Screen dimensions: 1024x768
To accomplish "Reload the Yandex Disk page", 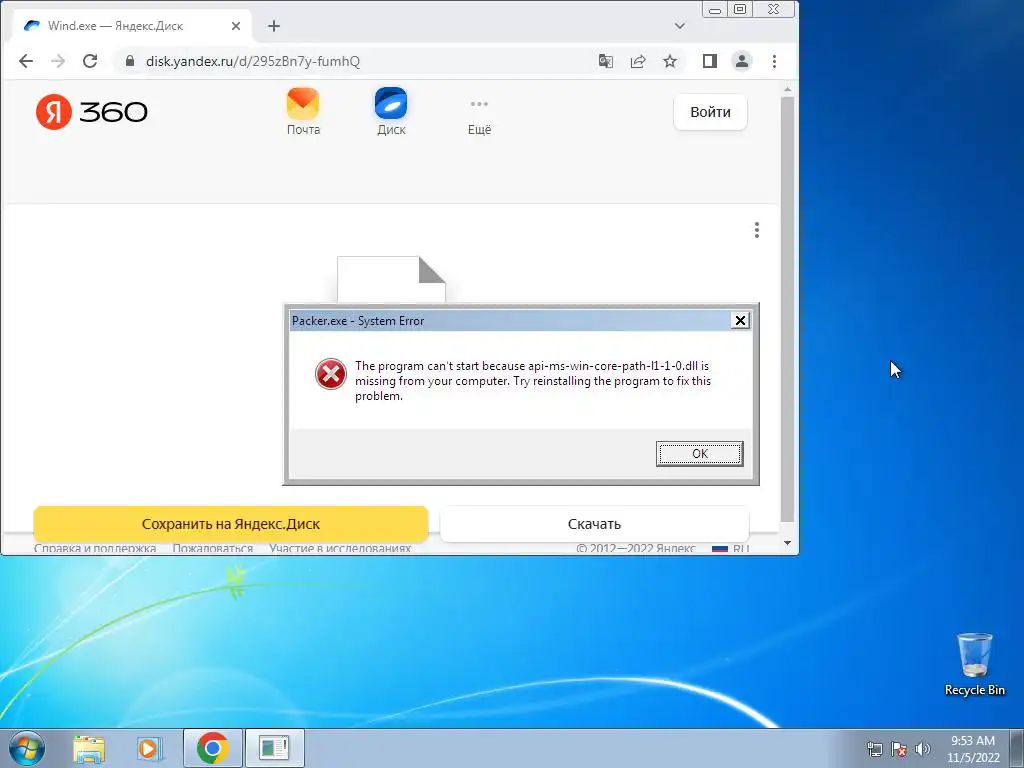I will [x=90, y=61].
